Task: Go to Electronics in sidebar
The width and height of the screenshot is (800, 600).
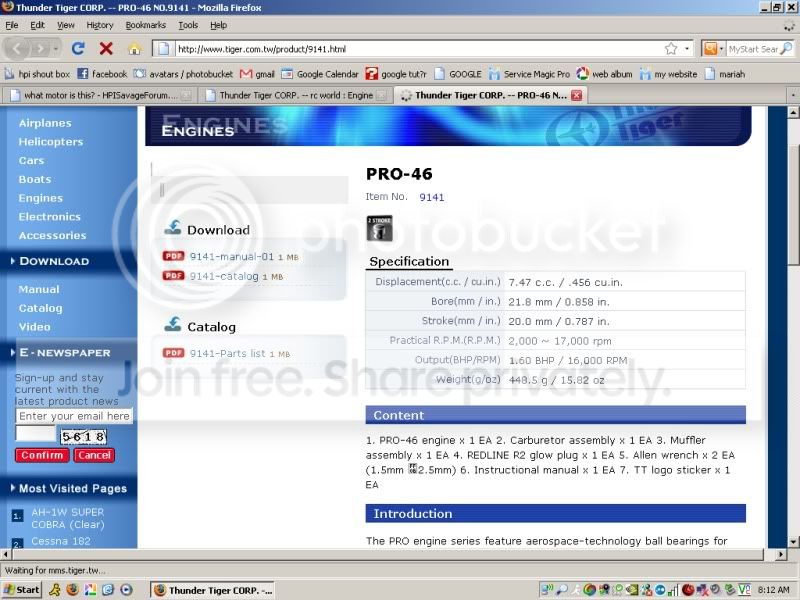Action: (49, 217)
